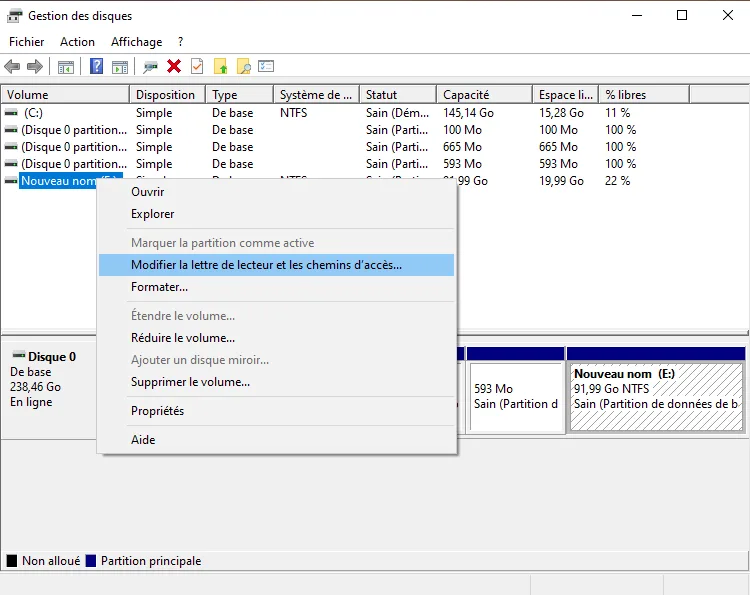Open Help via the blue question mark icon
The height and width of the screenshot is (595, 750).
96,66
